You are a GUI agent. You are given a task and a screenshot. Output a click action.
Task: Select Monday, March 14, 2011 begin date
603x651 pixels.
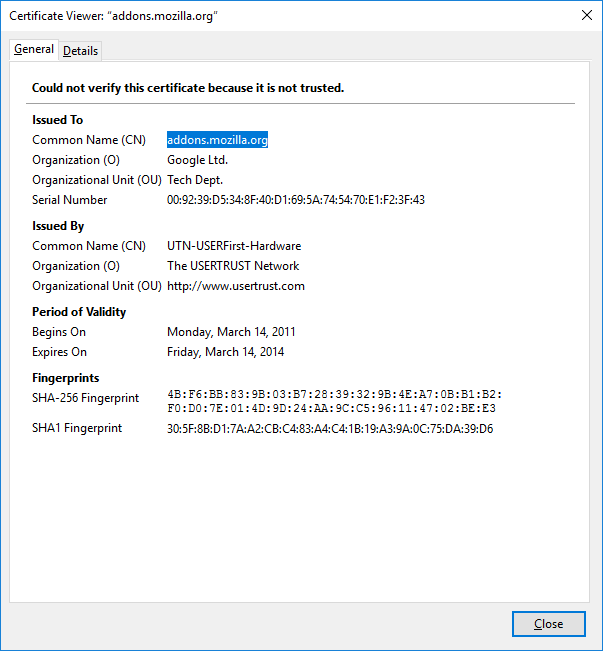[x=231, y=332]
